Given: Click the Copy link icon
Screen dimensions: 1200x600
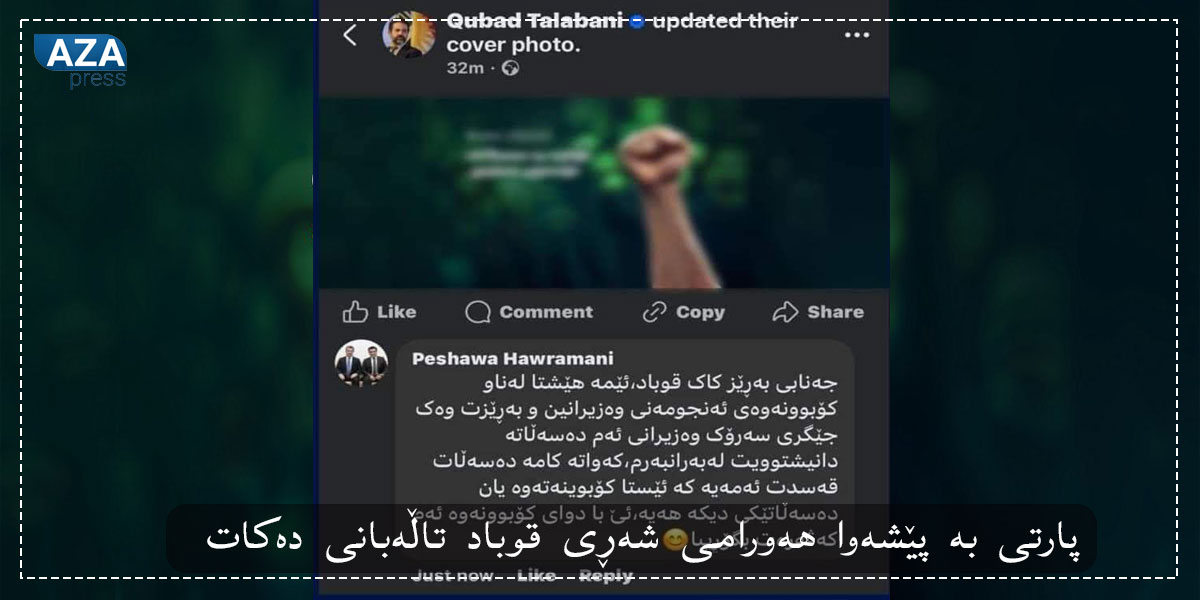Looking at the screenshot, I should click(x=655, y=312).
